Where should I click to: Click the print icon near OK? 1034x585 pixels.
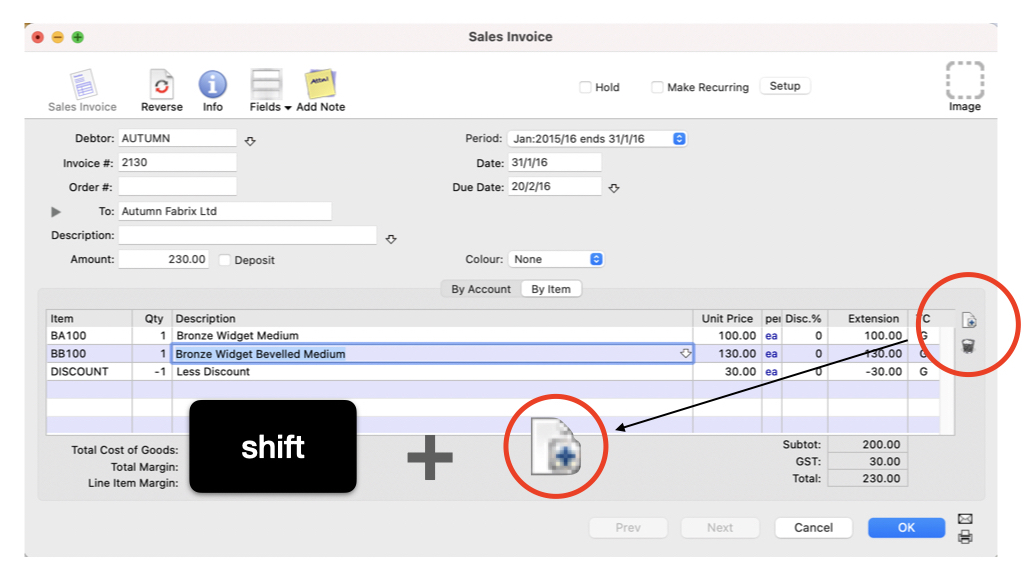click(x=965, y=537)
